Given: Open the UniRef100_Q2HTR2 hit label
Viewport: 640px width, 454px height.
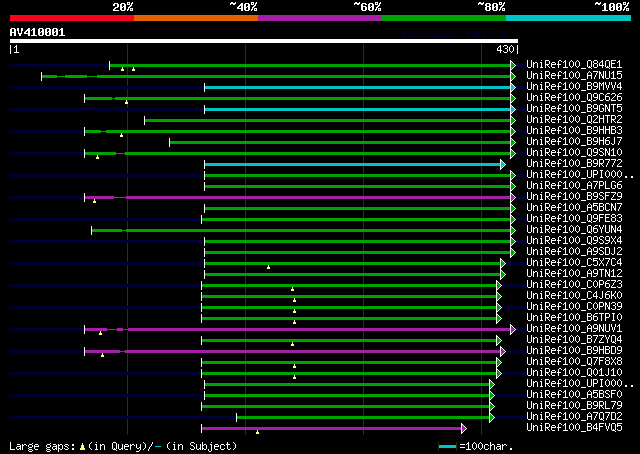Looking at the screenshot, I should pos(574,120).
